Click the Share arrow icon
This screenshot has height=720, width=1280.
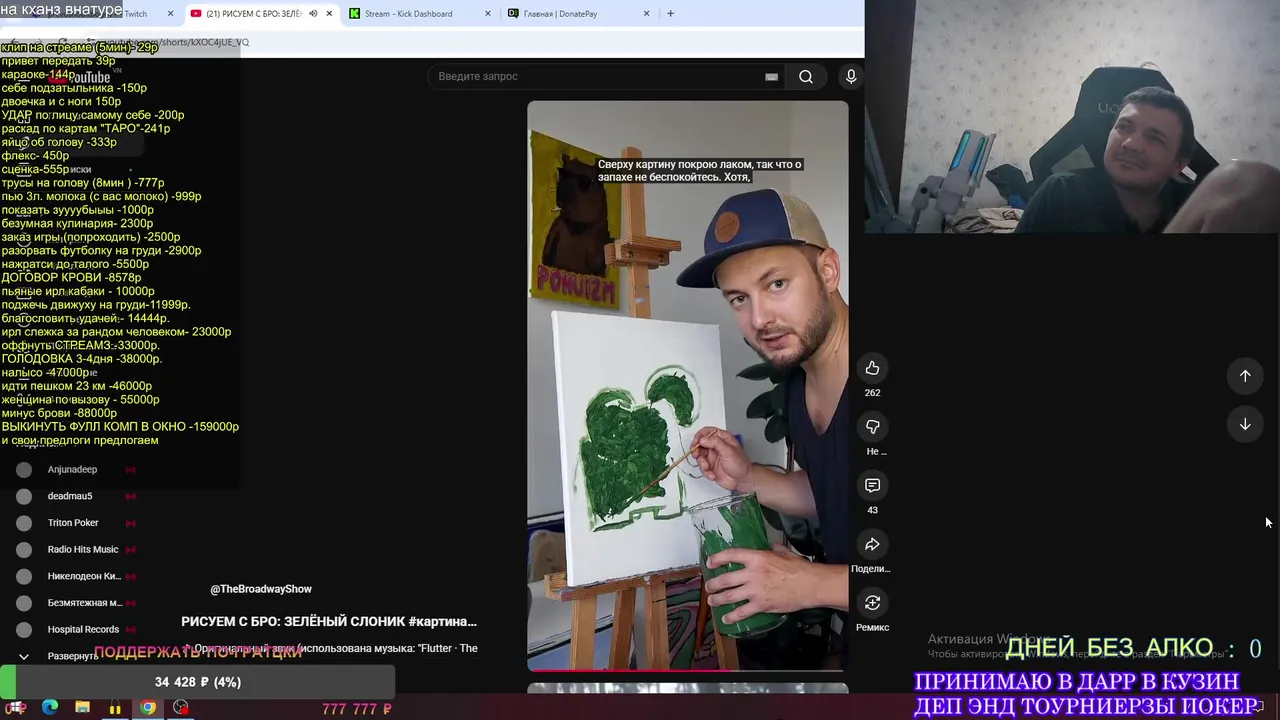click(872, 544)
